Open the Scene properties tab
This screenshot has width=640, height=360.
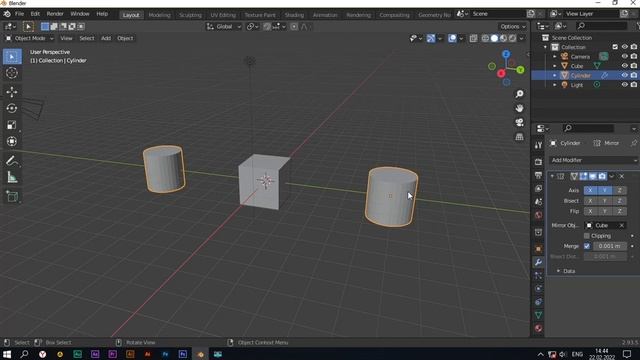(538, 202)
